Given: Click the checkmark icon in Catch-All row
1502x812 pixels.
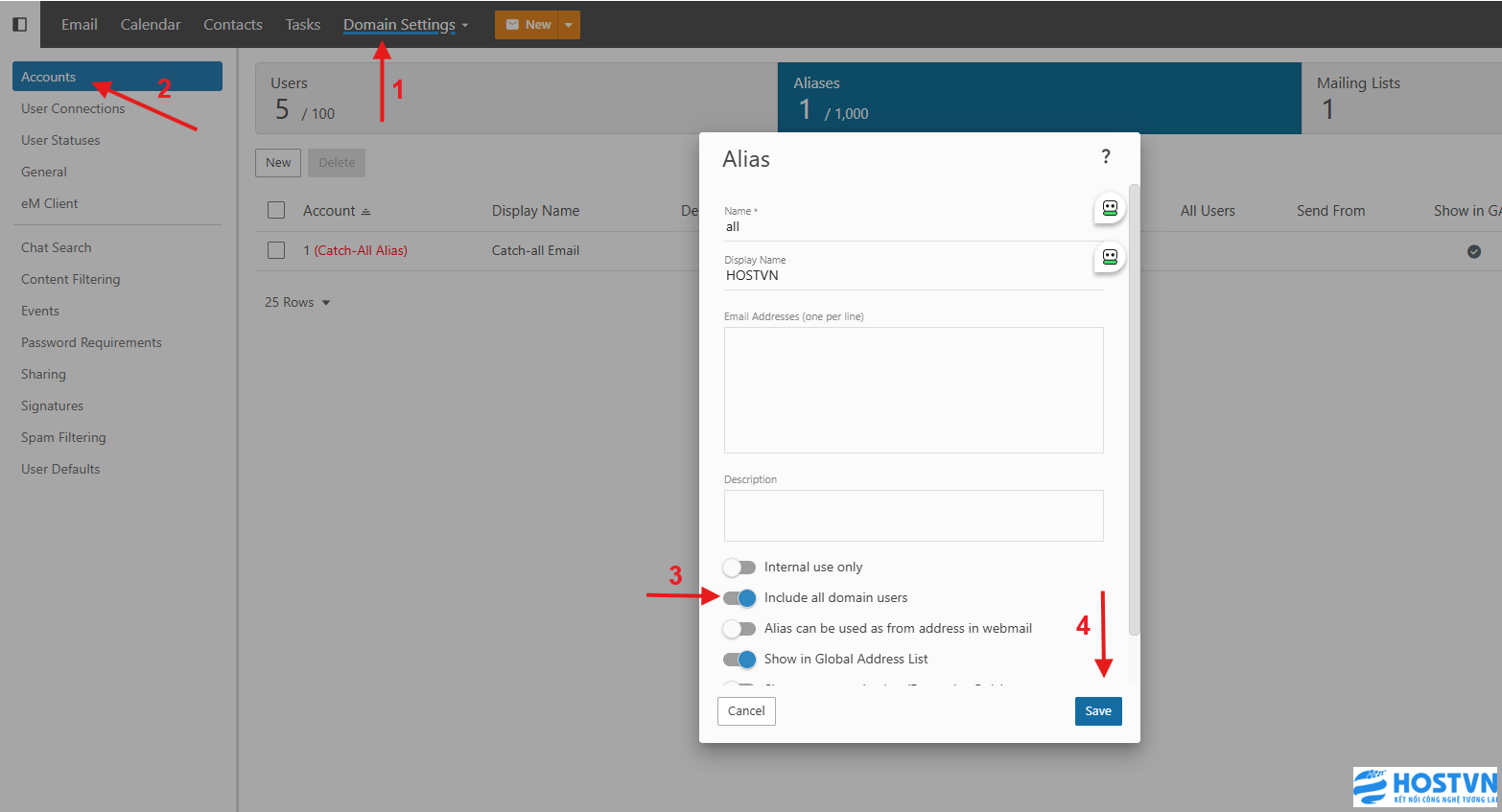Looking at the screenshot, I should pos(1473,251).
